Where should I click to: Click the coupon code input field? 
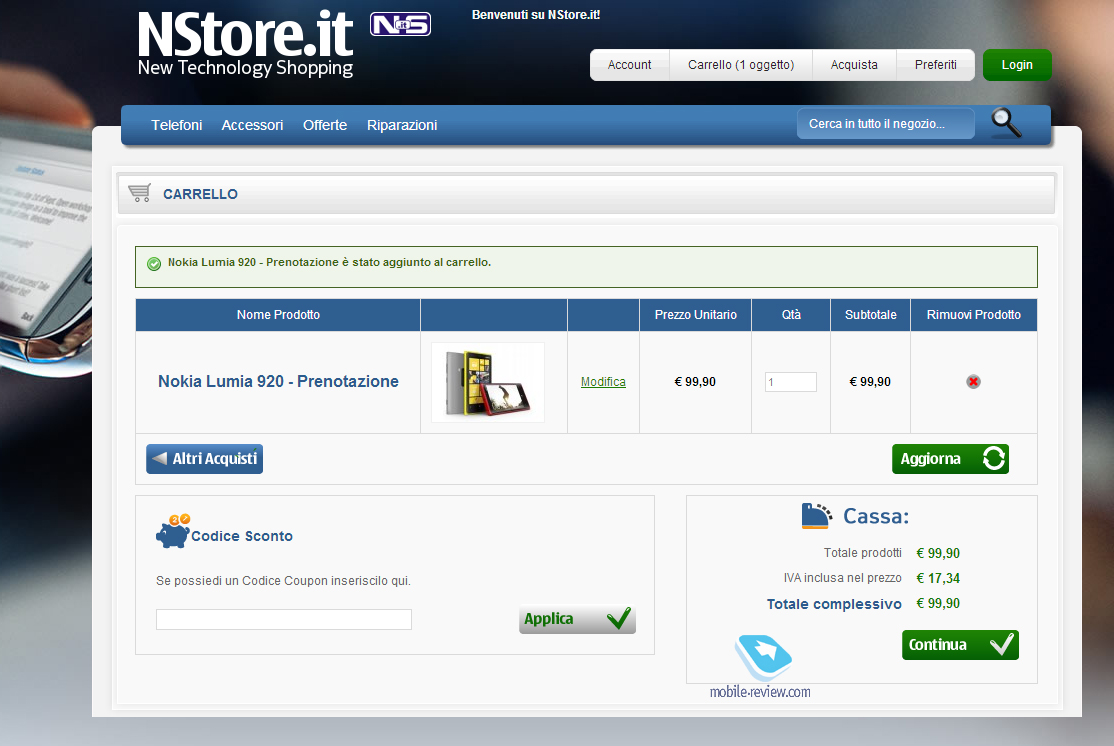tap(283, 620)
